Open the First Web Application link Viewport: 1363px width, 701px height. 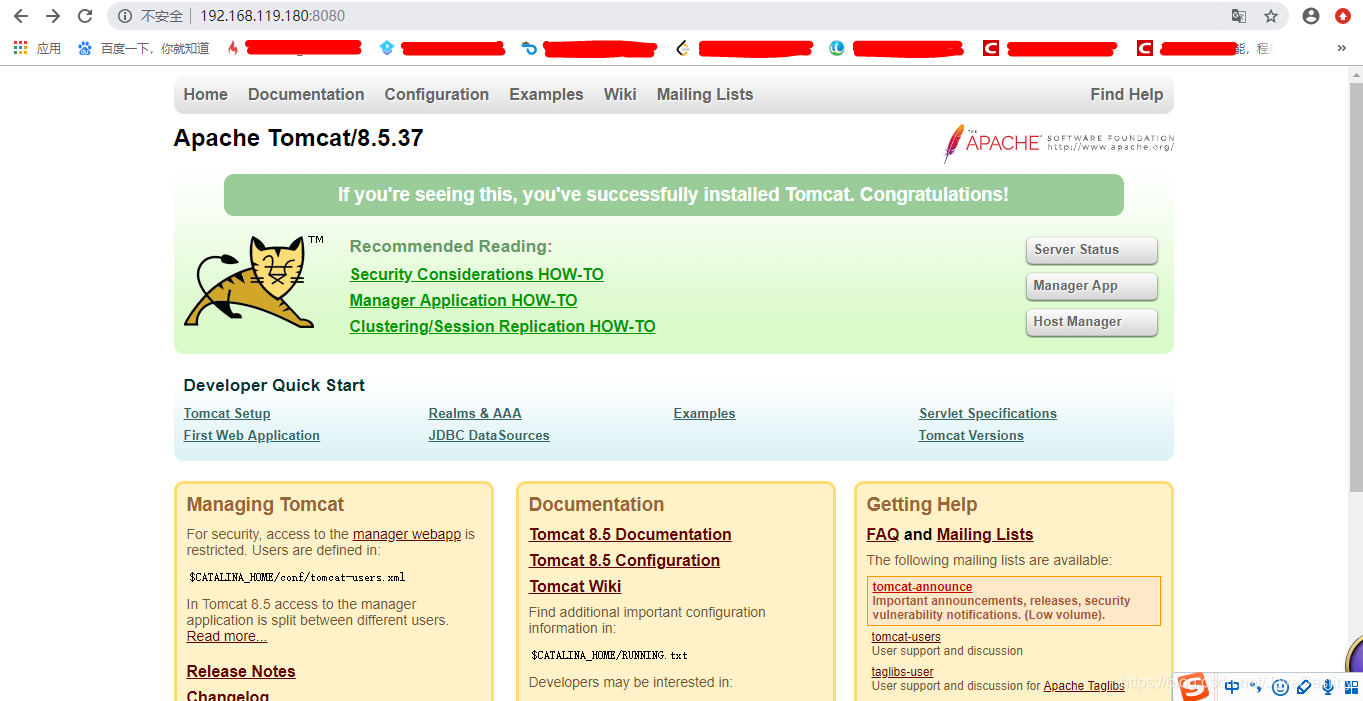[252, 435]
